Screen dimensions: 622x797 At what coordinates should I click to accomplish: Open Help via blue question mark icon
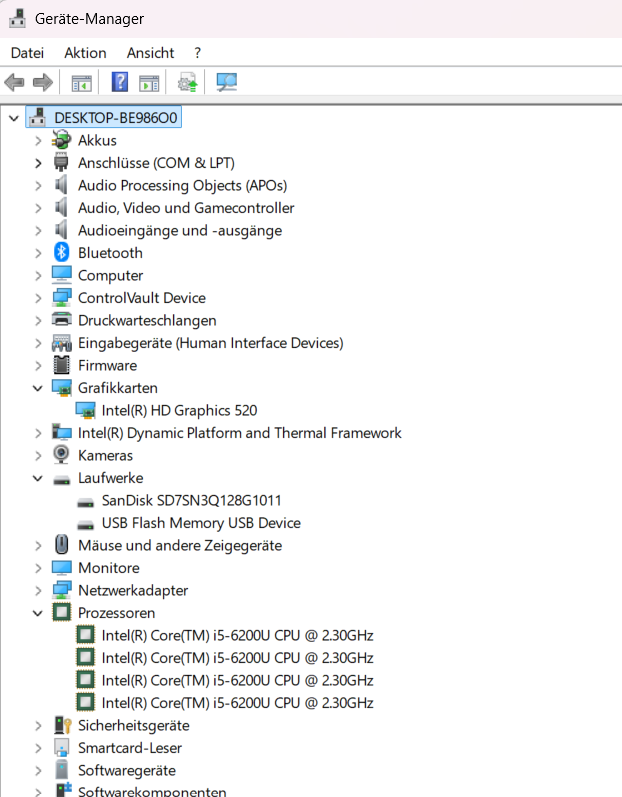(x=120, y=82)
